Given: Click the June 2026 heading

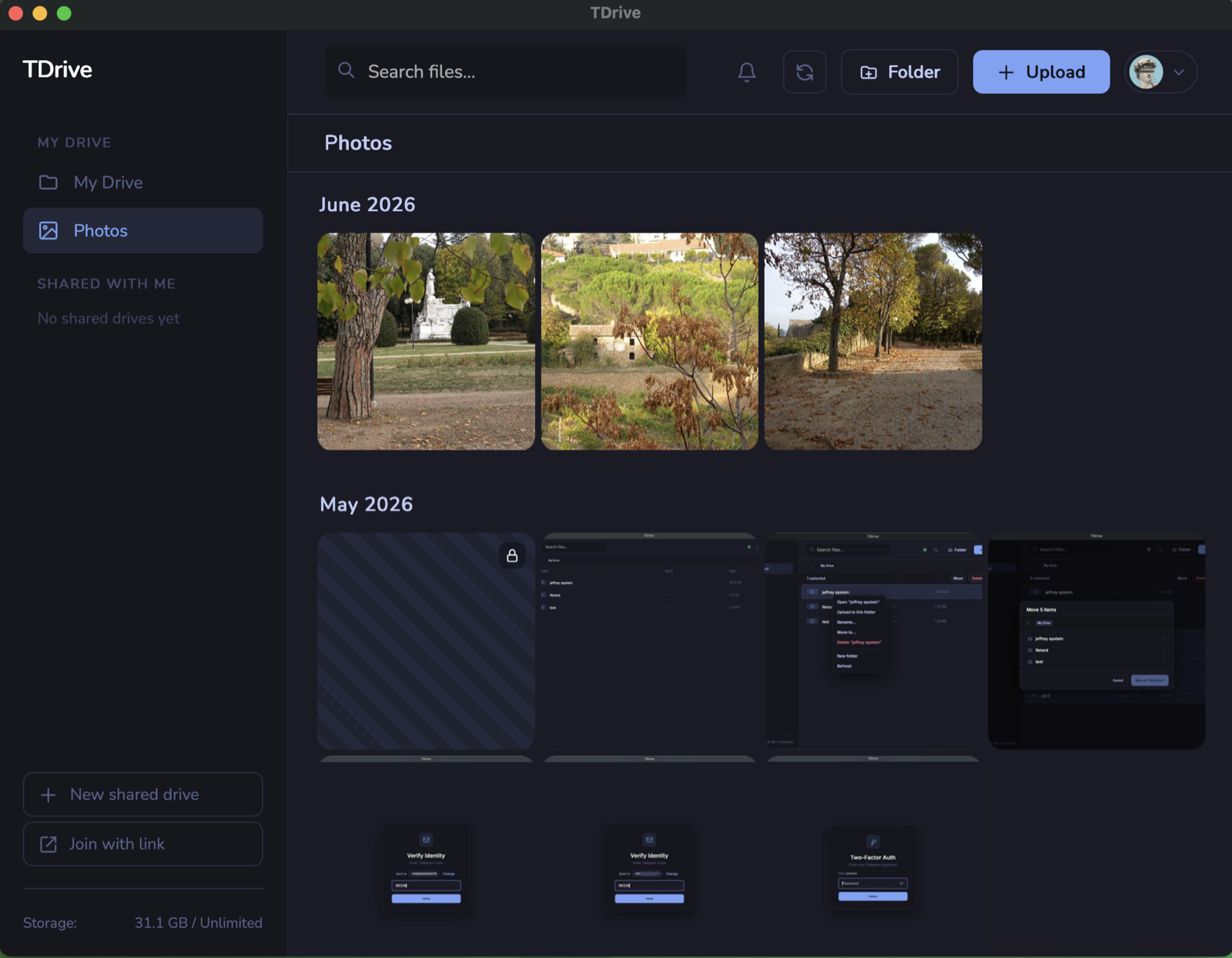Looking at the screenshot, I should pos(367,205).
